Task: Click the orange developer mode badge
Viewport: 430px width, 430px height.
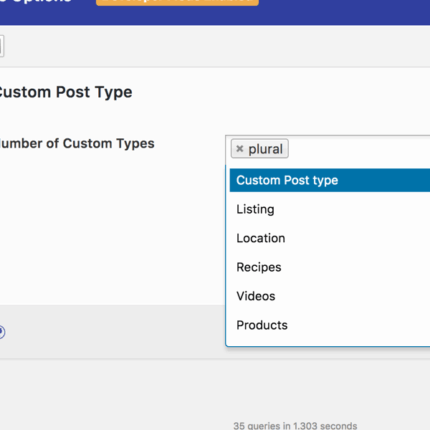Action: point(177,2)
